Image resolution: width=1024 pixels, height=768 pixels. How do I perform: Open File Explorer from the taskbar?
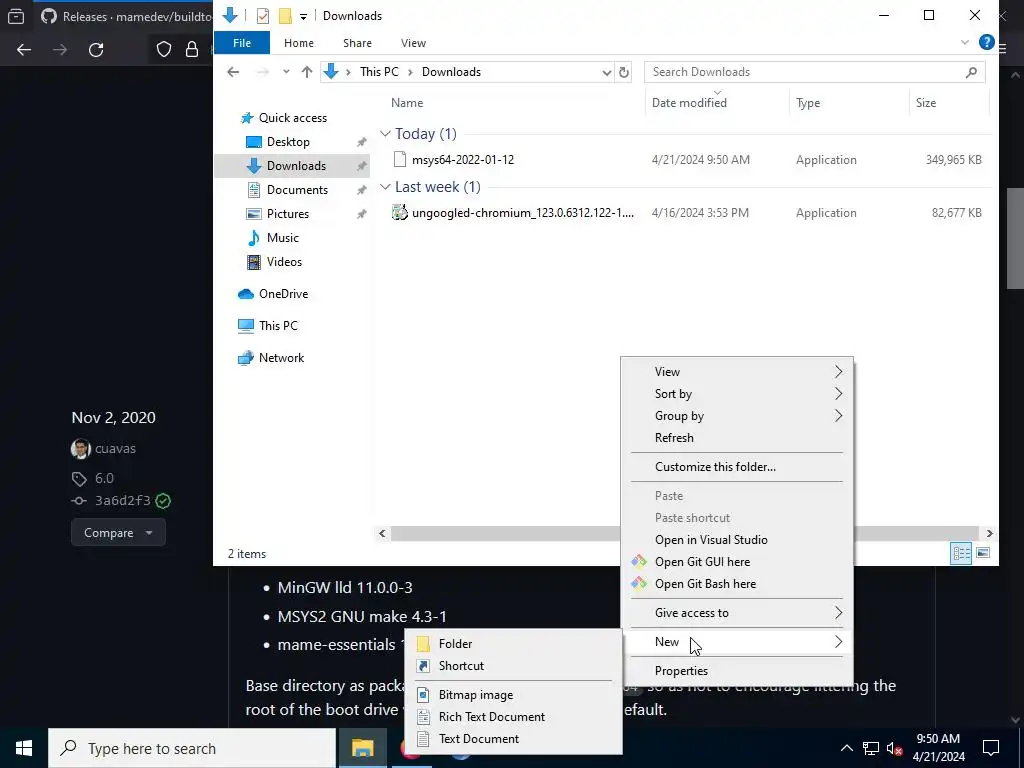coord(362,748)
